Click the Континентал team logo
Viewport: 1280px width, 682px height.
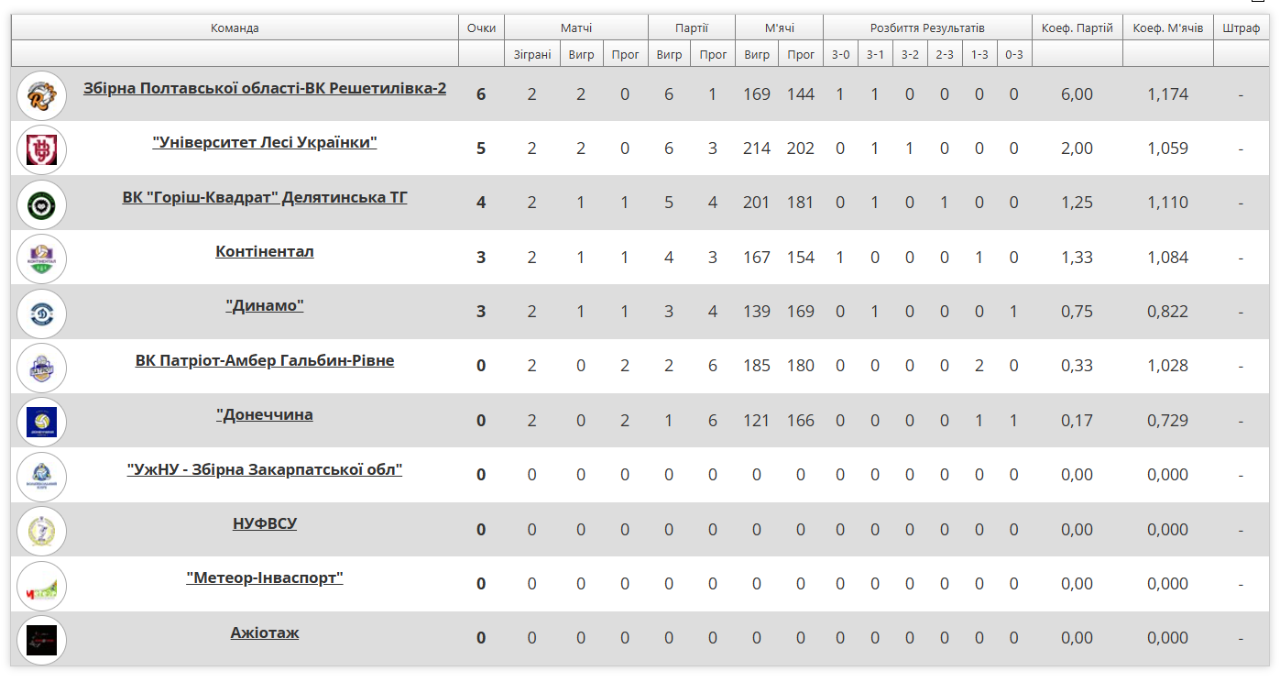pyautogui.click(x=42, y=258)
